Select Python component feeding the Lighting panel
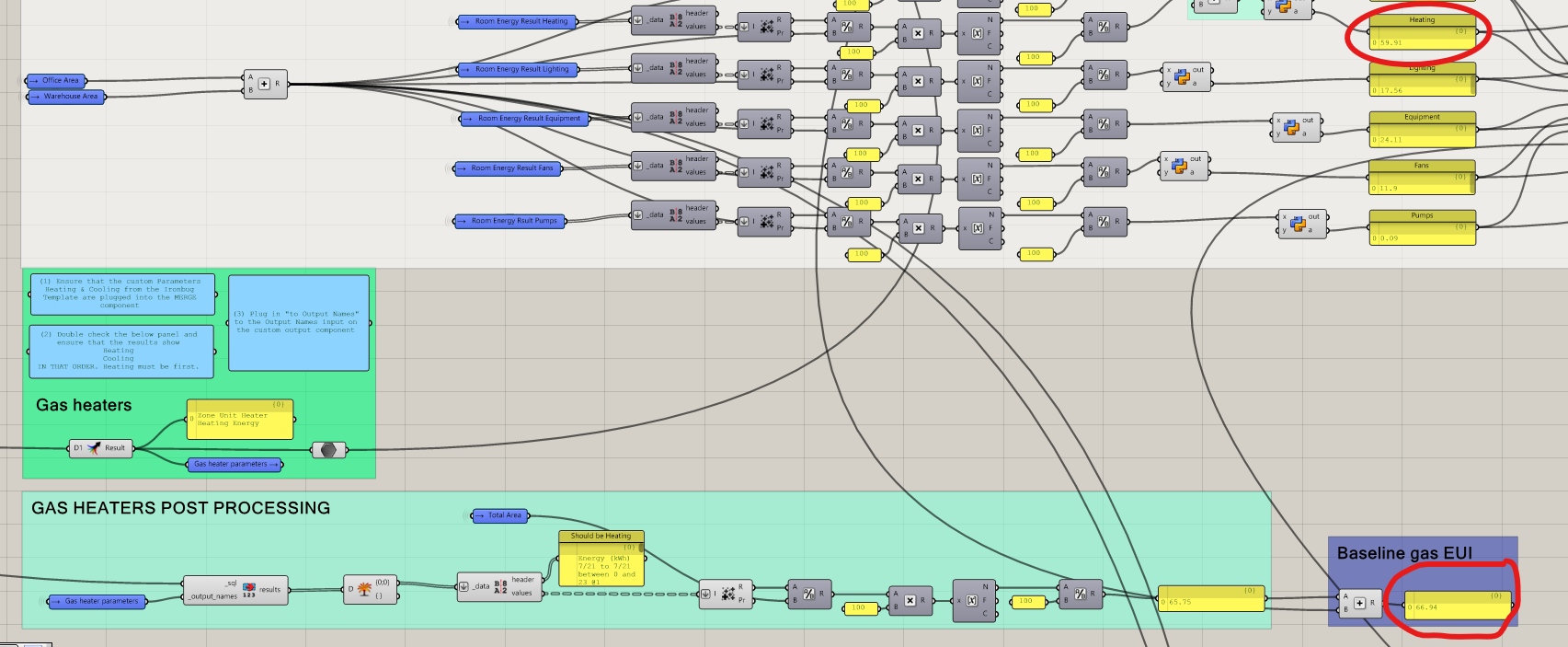The width and height of the screenshot is (1568, 647). tap(1187, 76)
